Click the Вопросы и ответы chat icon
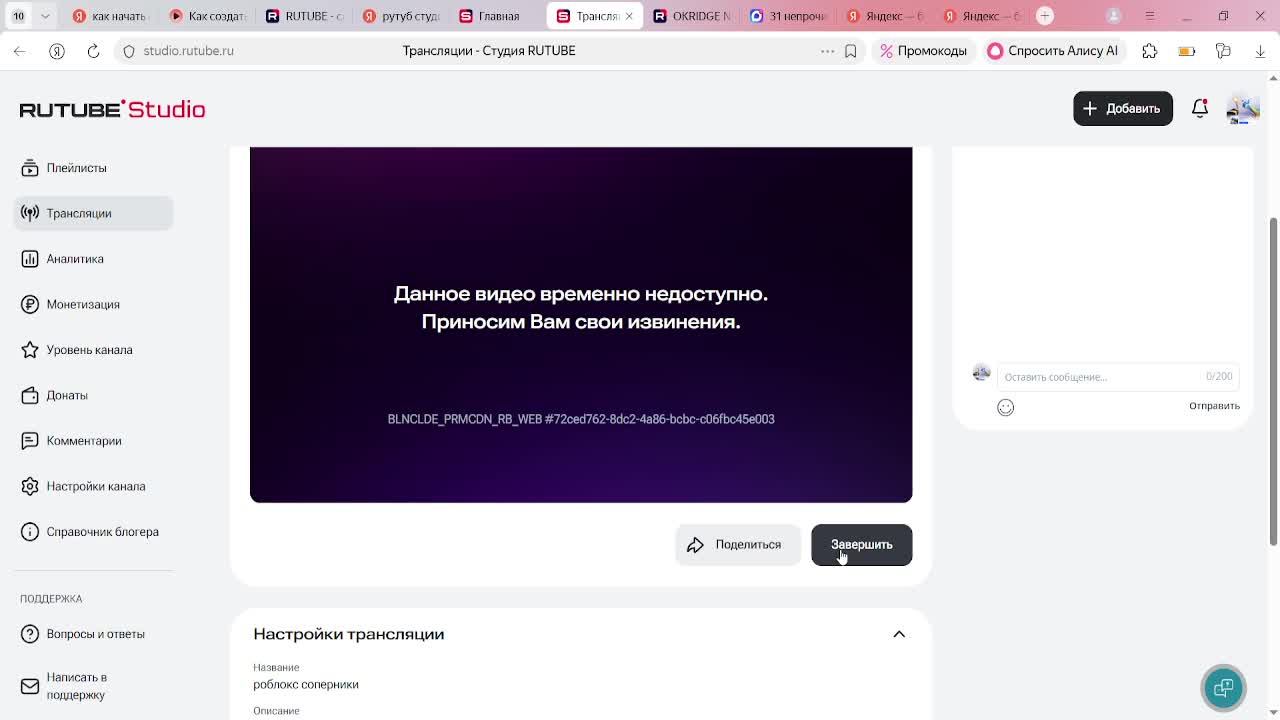This screenshot has width=1280, height=720. pyautogui.click(x=30, y=634)
